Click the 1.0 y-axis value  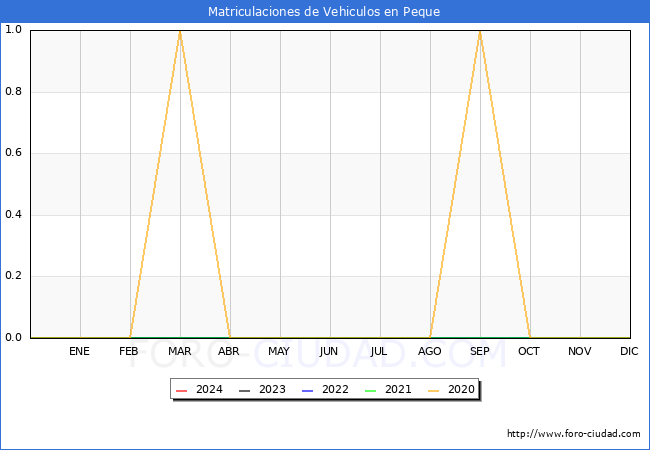13,29
